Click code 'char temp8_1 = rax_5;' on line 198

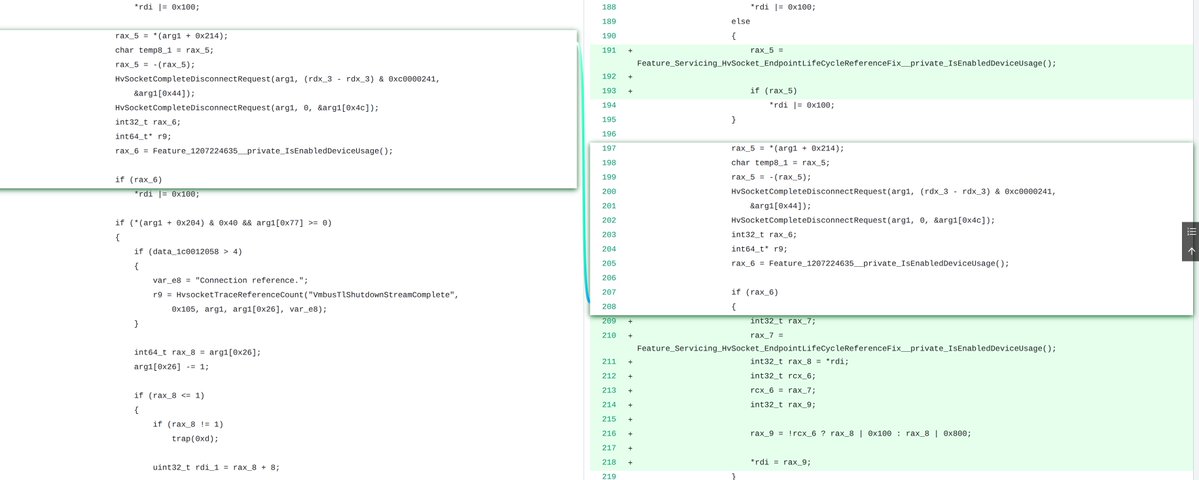pos(781,163)
